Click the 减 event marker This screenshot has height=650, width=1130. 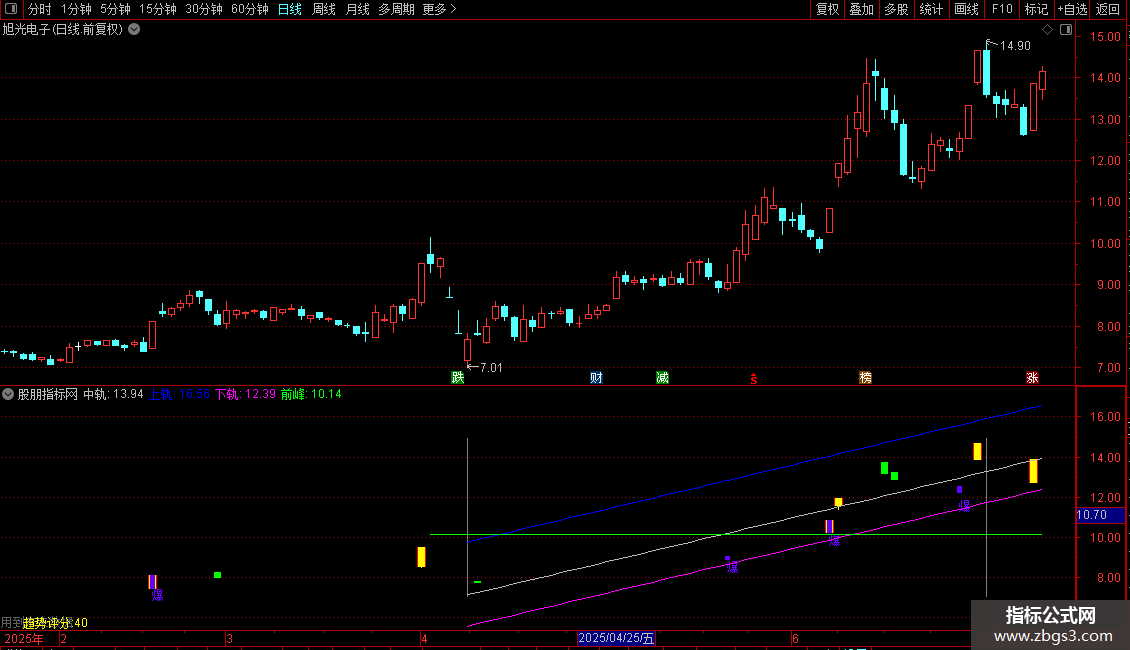point(662,378)
